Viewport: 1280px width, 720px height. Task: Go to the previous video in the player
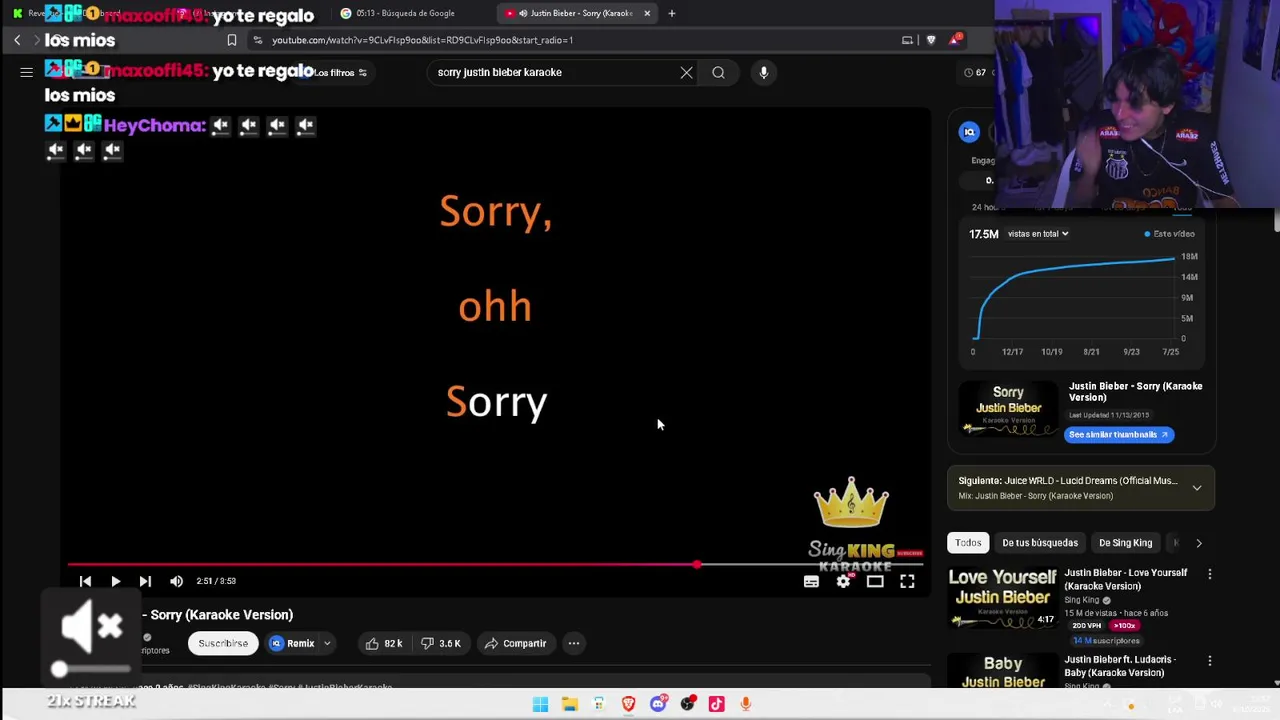pyautogui.click(x=85, y=581)
